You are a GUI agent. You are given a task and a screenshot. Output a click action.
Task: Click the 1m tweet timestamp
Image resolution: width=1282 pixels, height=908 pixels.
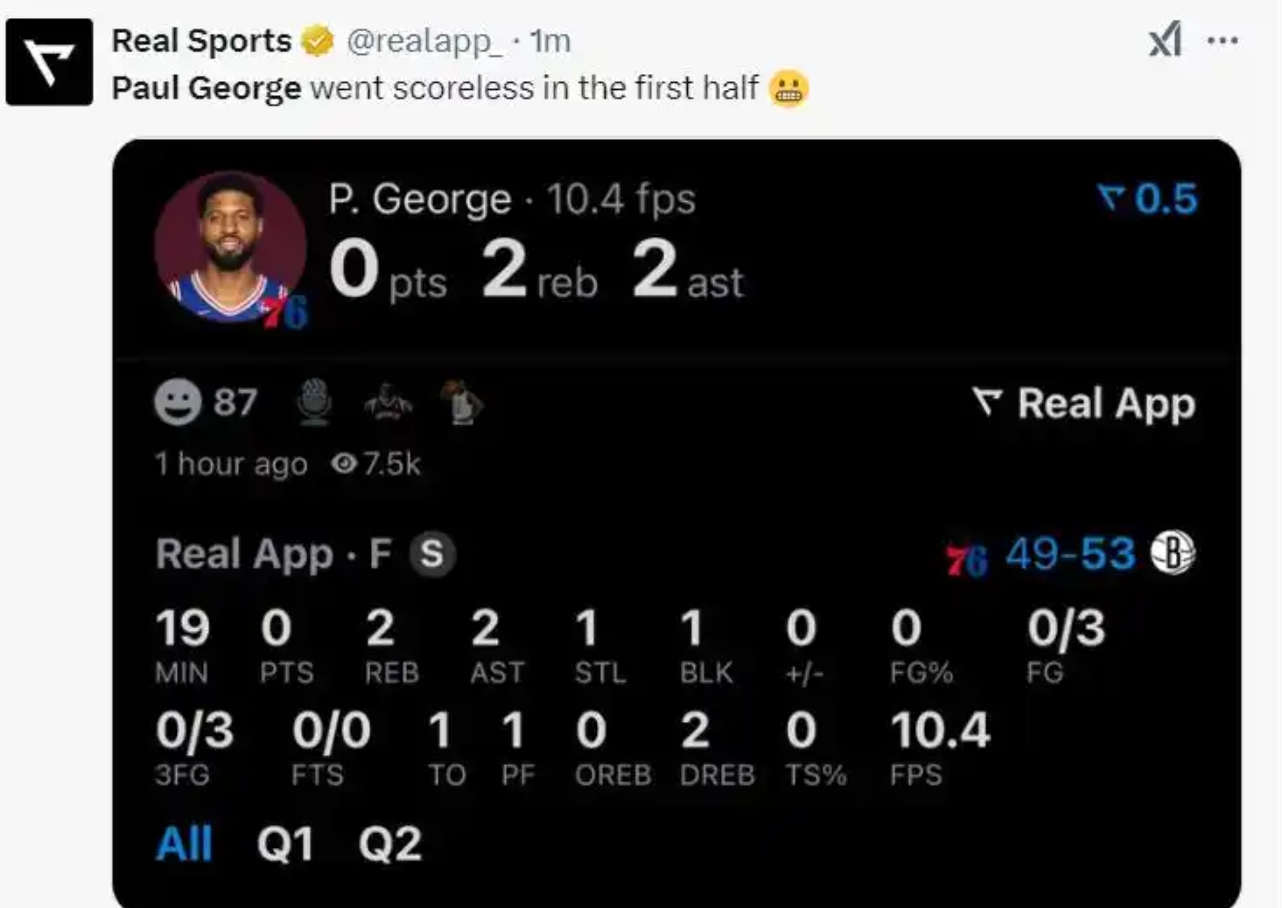pos(549,41)
